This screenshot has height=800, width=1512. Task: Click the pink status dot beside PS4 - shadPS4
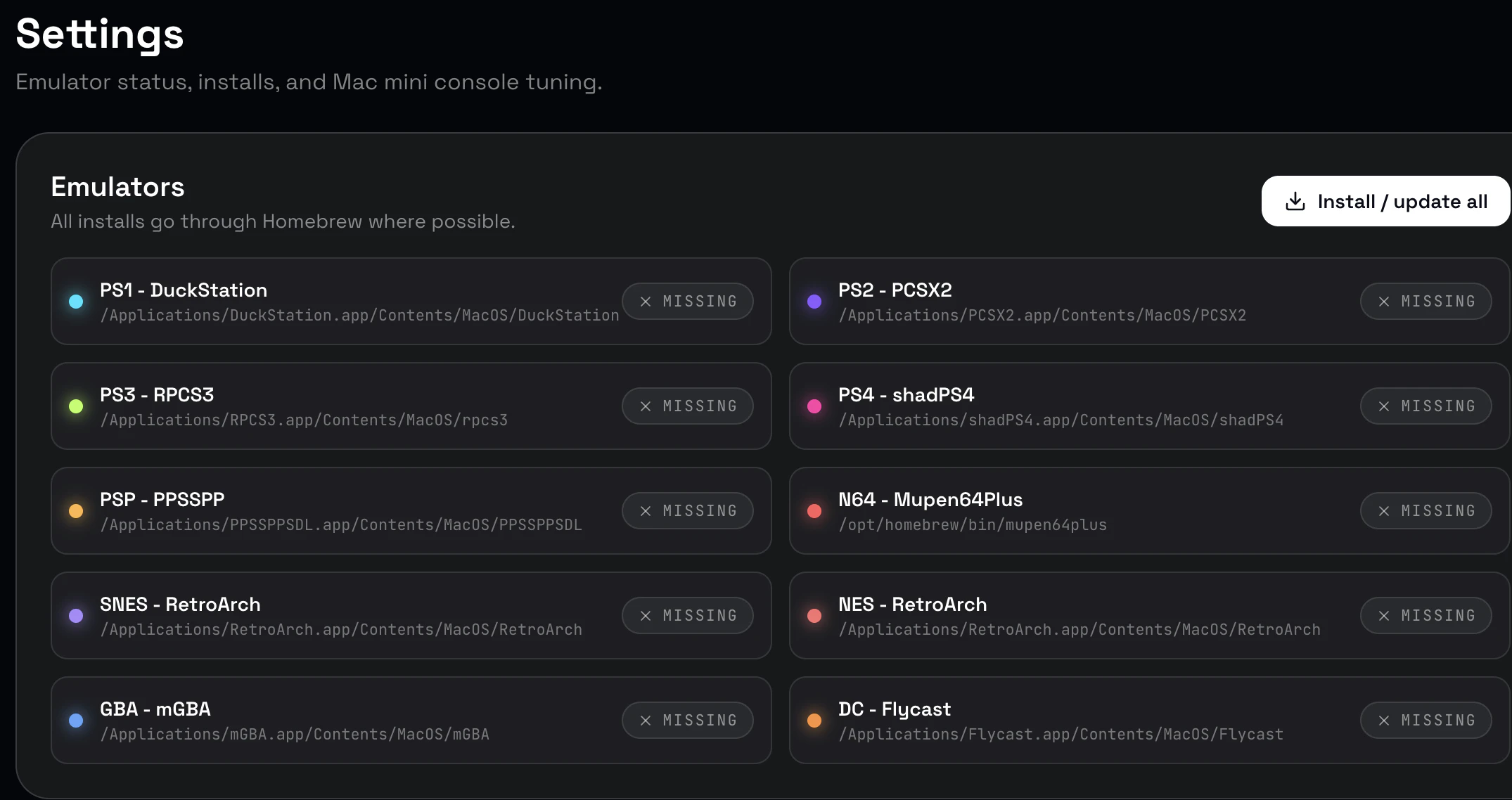[814, 406]
